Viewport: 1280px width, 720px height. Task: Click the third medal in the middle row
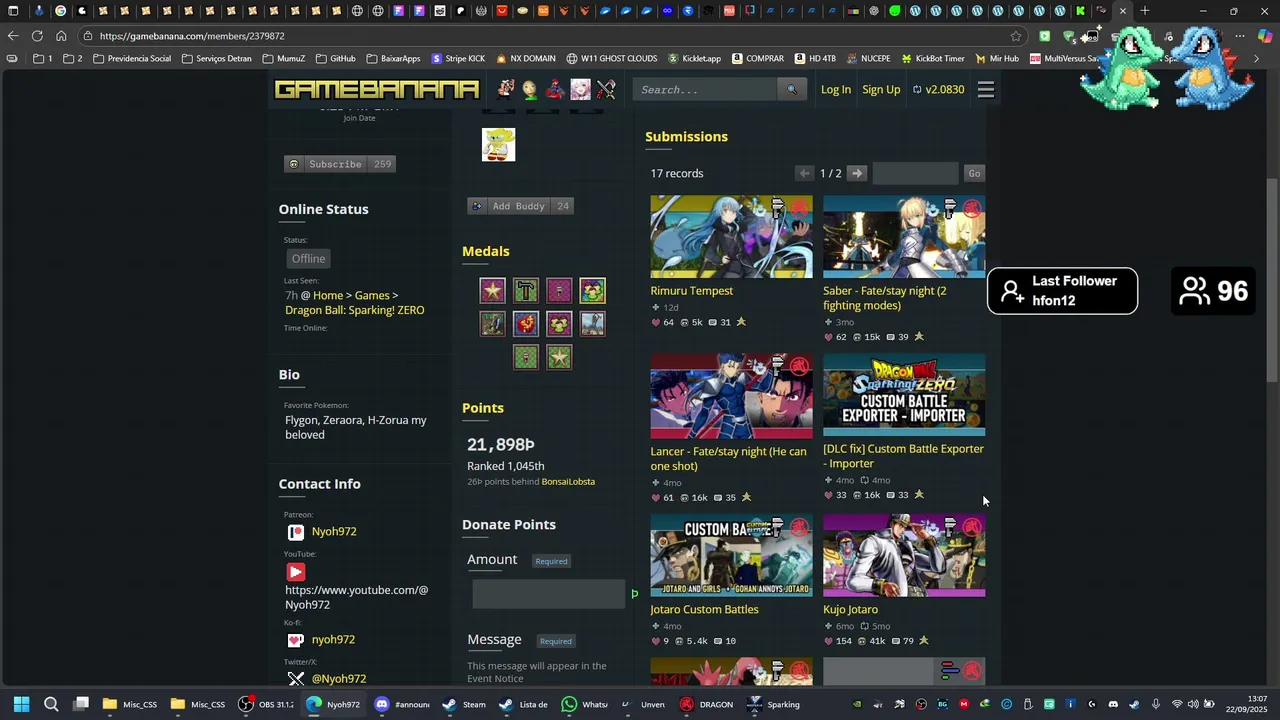coord(559,324)
